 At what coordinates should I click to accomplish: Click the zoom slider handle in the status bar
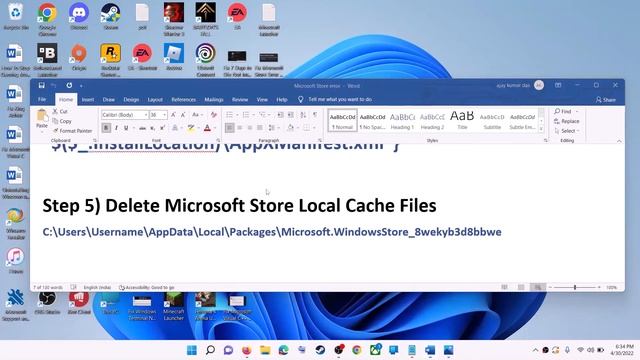575,287
